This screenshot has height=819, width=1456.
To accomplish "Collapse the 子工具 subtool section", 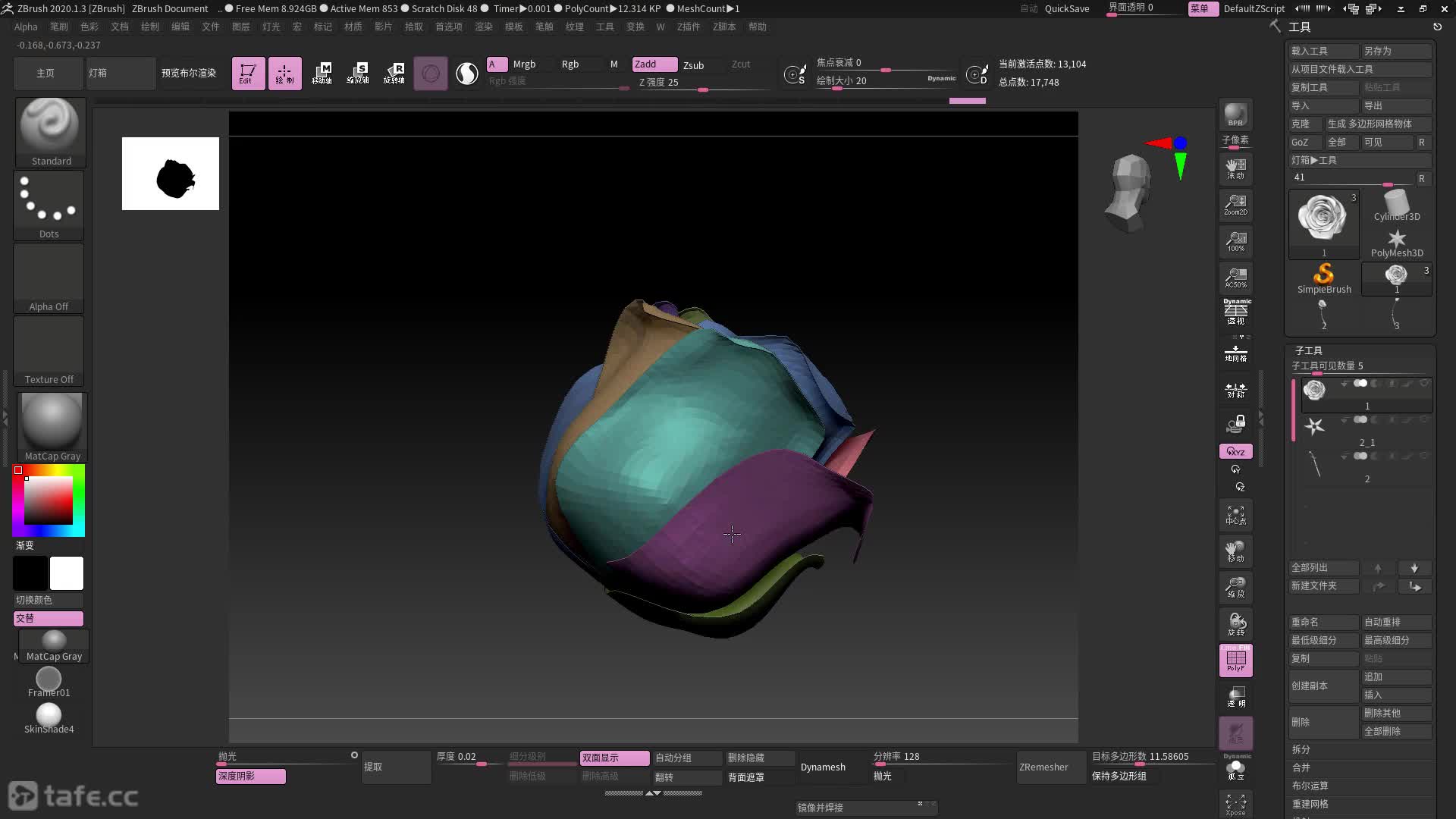I will coord(1308,350).
